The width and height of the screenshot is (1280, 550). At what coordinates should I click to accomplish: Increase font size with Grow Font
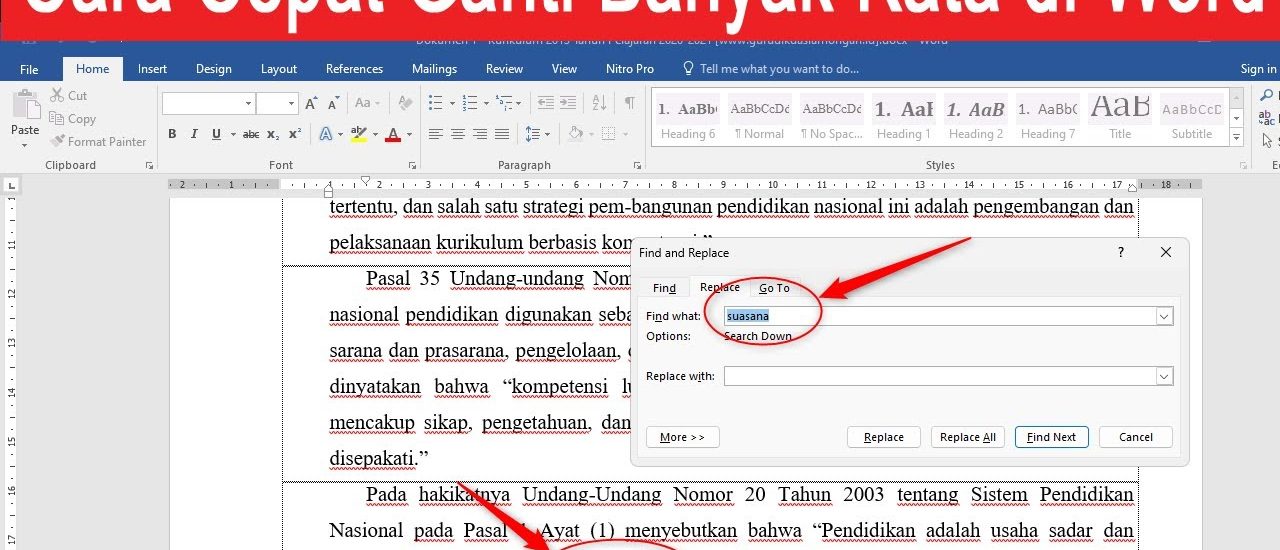312,103
